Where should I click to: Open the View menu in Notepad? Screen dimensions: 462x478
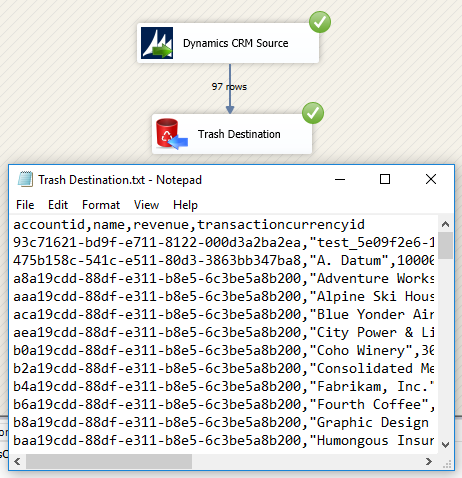[146, 205]
